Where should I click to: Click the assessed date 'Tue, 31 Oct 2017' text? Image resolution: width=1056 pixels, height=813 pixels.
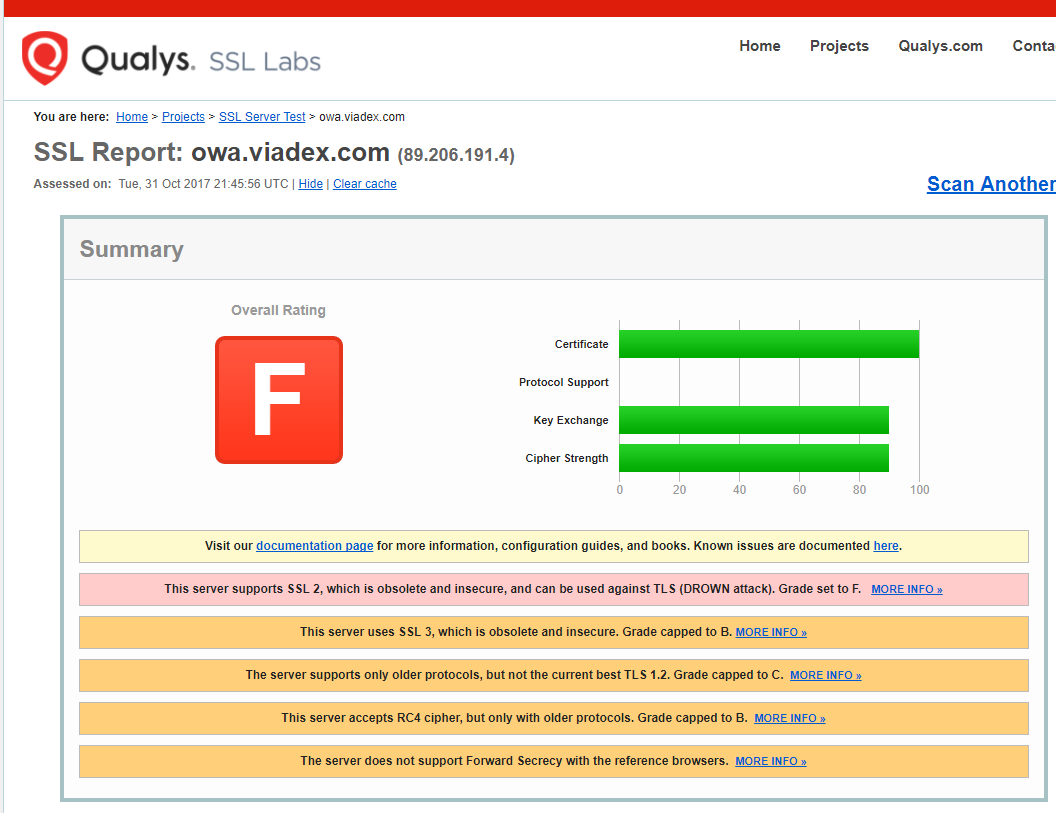pyautogui.click(x=164, y=184)
